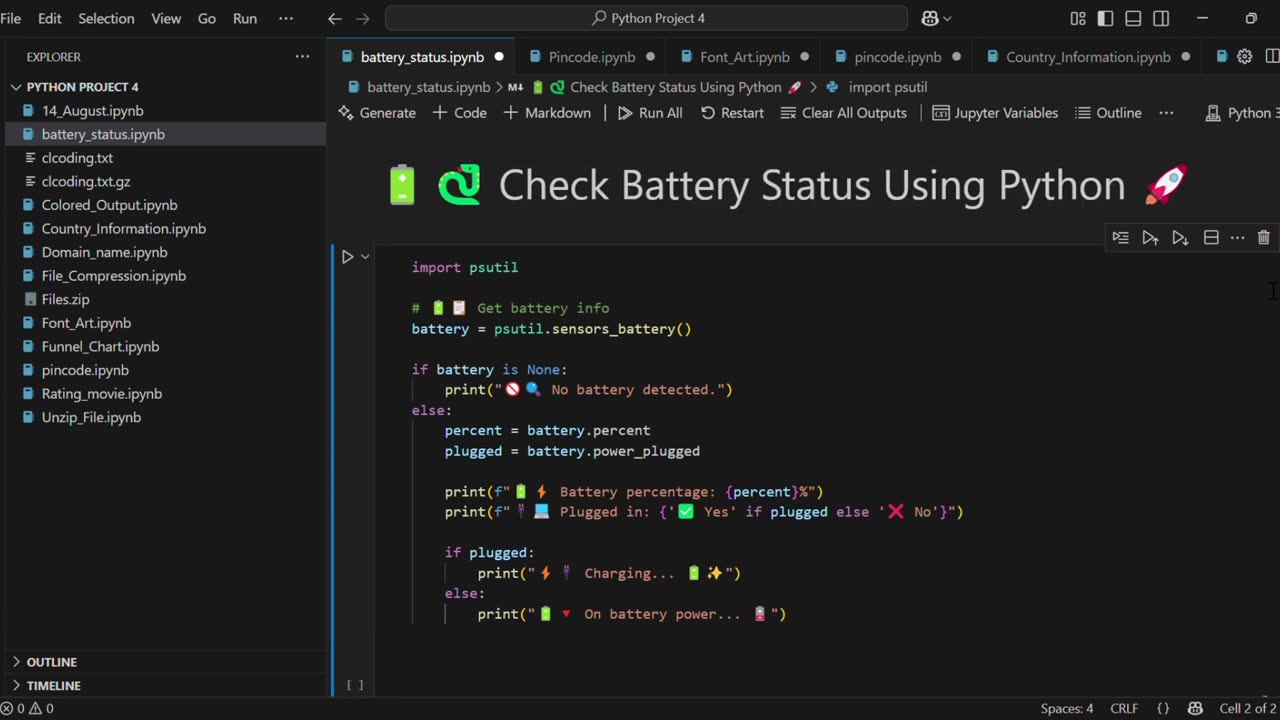Select Python kernel picker

coord(1243,113)
